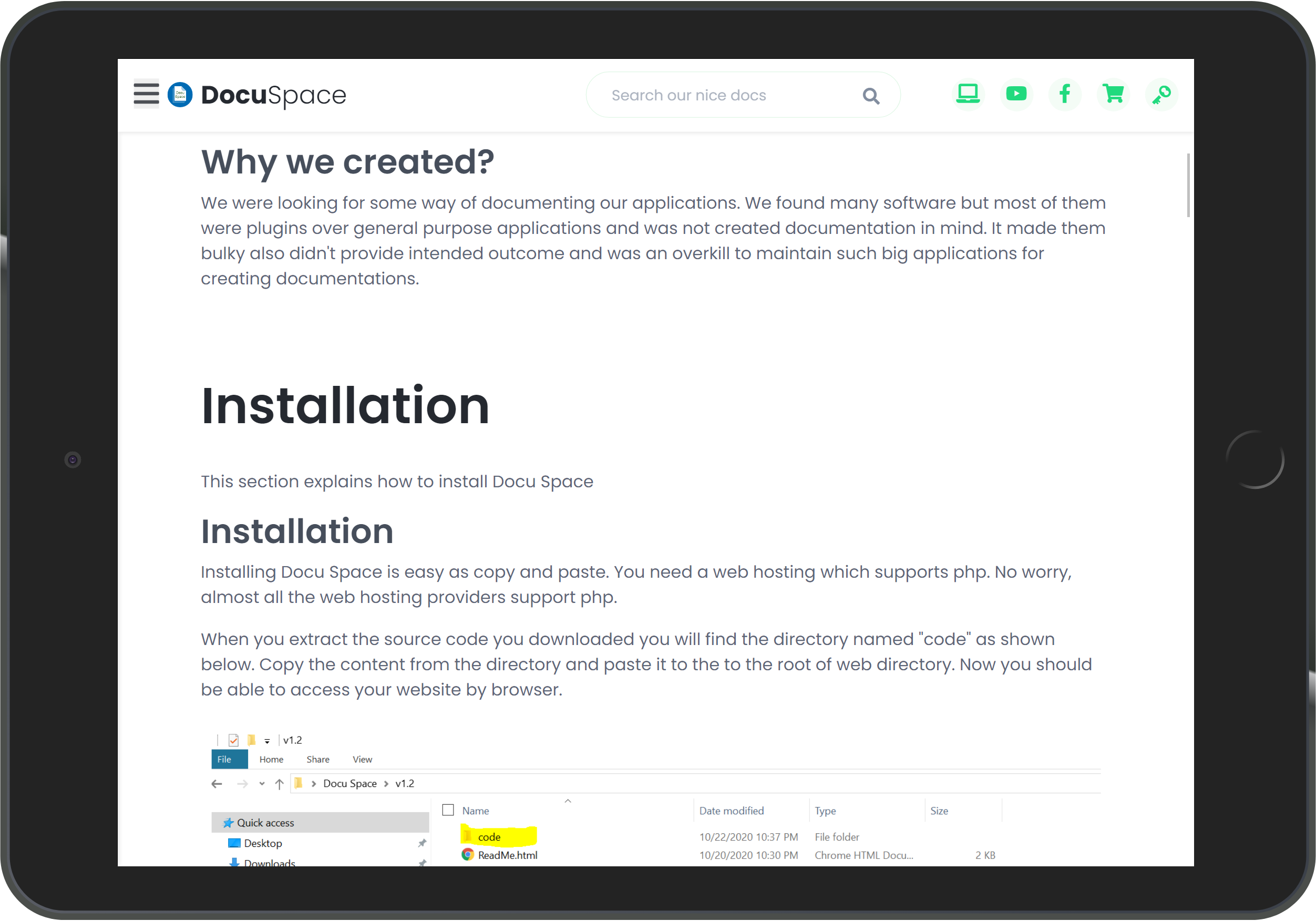Viewport: 1316px width, 921px height.
Task: Toggle the properties checkmark in title bar
Action: 233,740
